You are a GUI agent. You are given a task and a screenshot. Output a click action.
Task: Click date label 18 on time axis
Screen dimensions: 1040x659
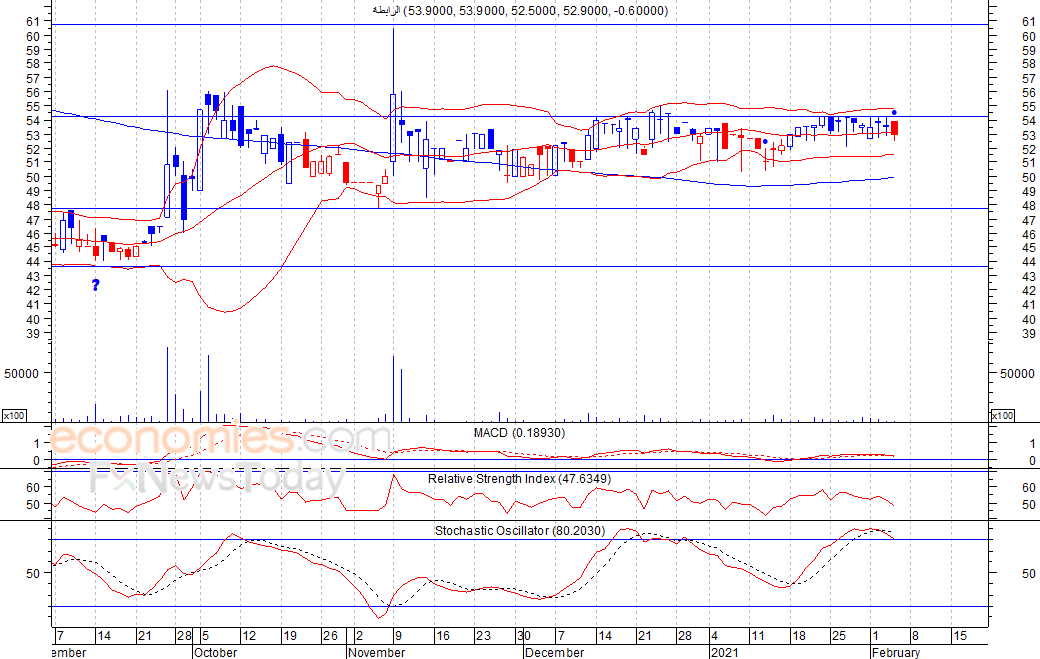(x=799, y=636)
